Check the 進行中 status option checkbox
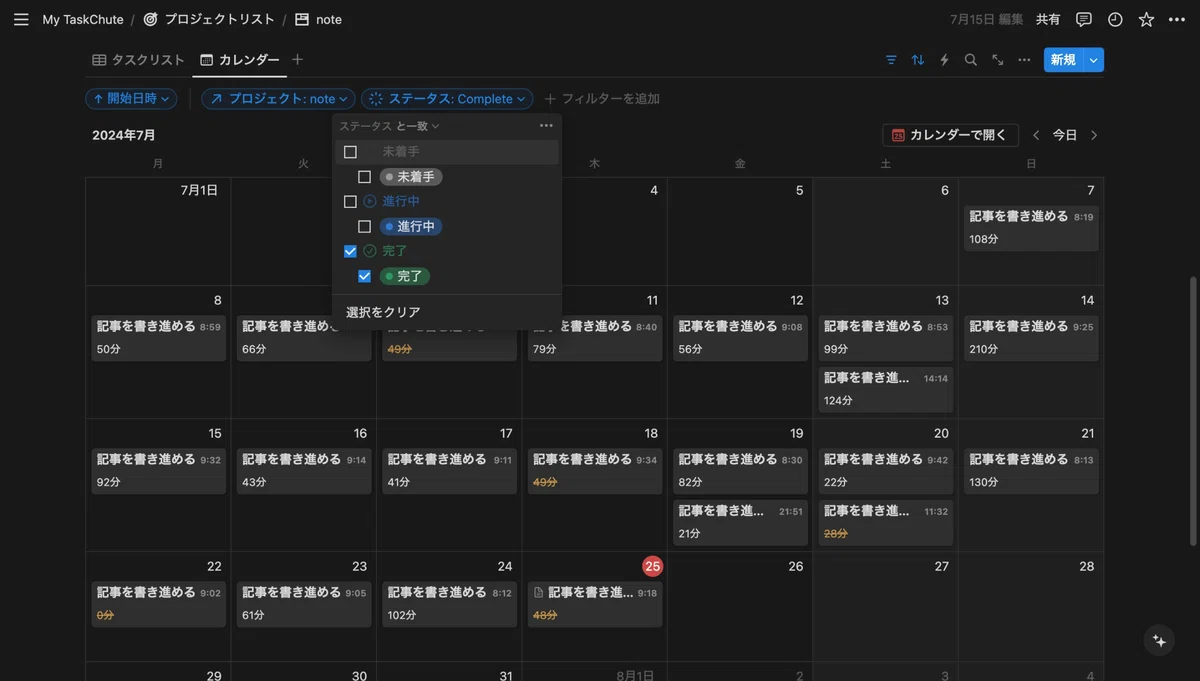 click(x=364, y=227)
